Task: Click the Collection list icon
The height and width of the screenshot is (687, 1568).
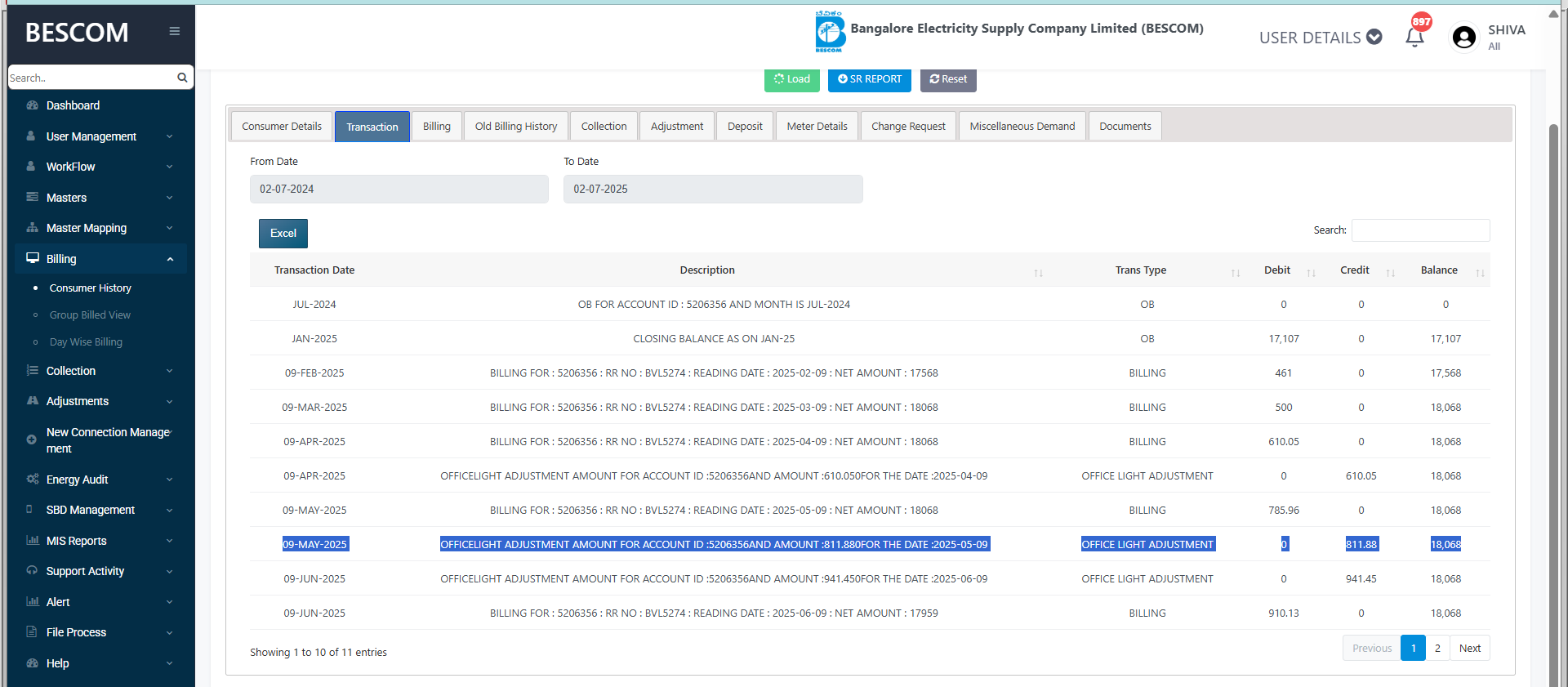Action: [x=33, y=370]
